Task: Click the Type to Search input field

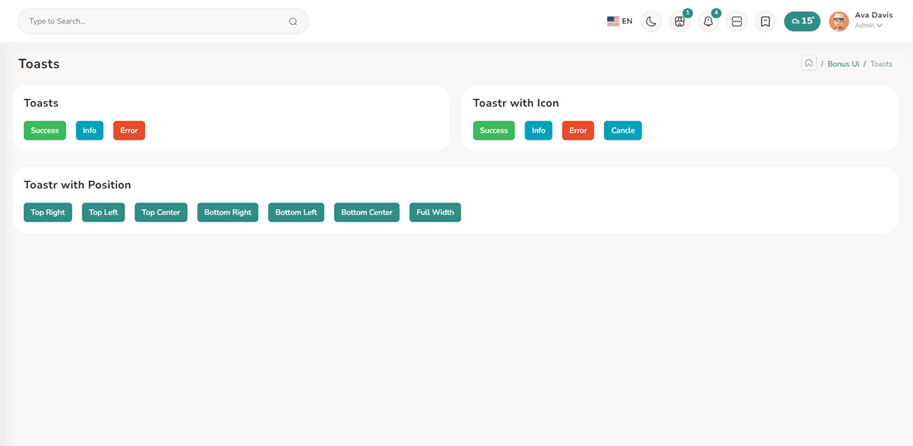Action: [x=150, y=21]
